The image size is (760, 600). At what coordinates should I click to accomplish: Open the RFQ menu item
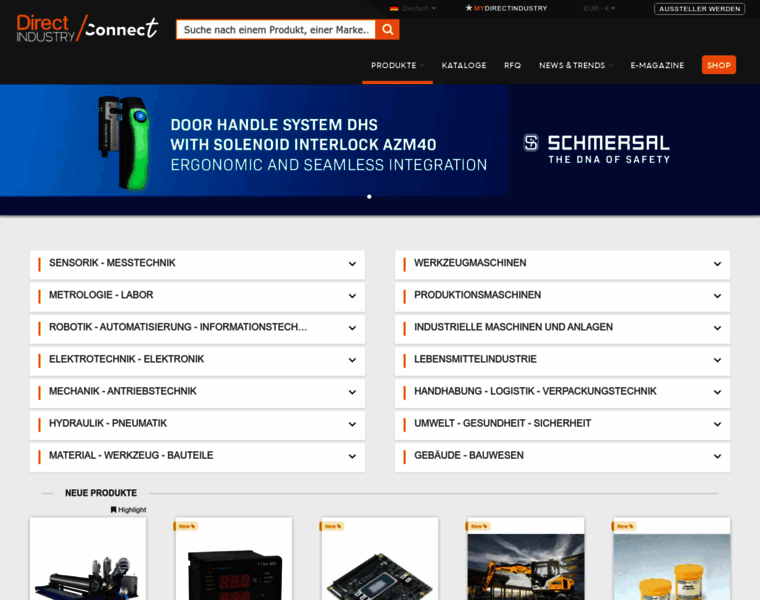point(512,65)
